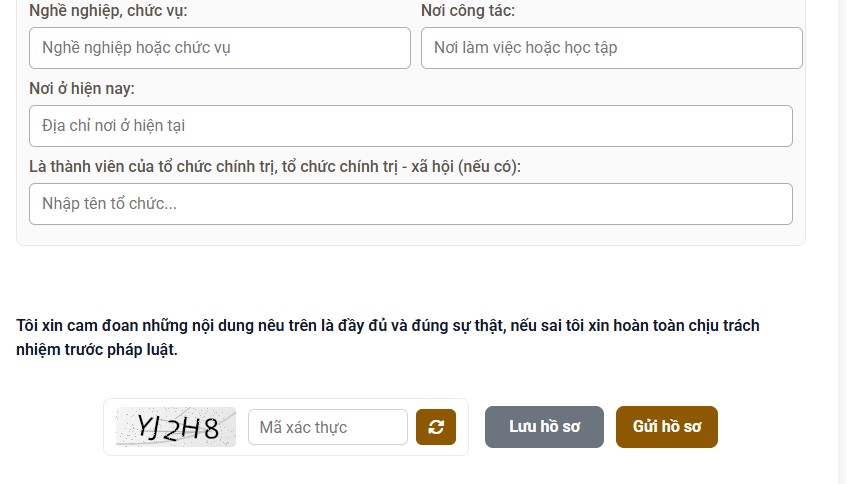Focus the Địa chỉ nơi ở hiện tại field
Screen dimensions: 847x484
click(x=410, y=126)
